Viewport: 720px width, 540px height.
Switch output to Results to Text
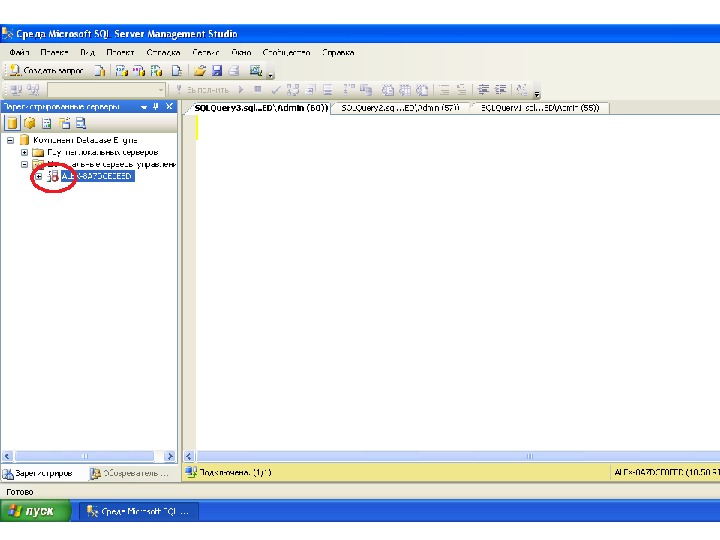tap(388, 90)
